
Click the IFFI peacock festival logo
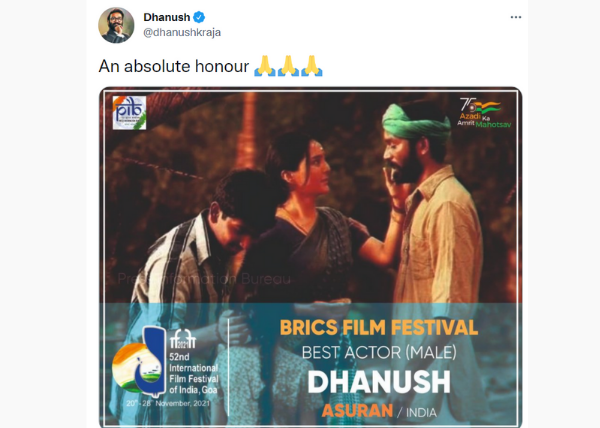coord(139,361)
